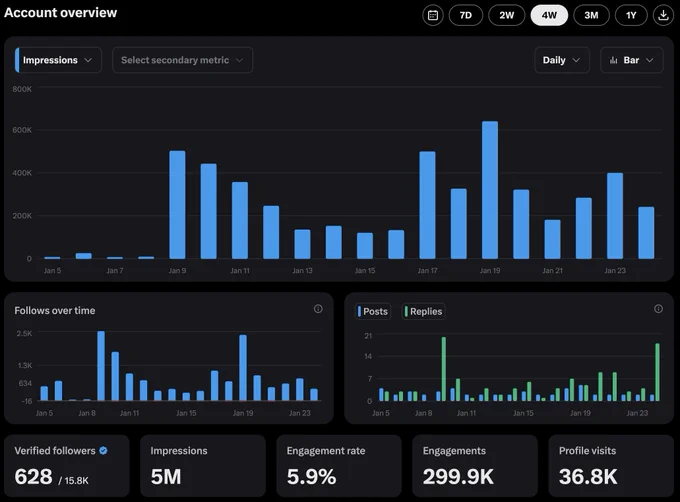Viewport: 680px width, 502px height.
Task: Open the Daily interval dropdown
Action: pyautogui.click(x=562, y=60)
